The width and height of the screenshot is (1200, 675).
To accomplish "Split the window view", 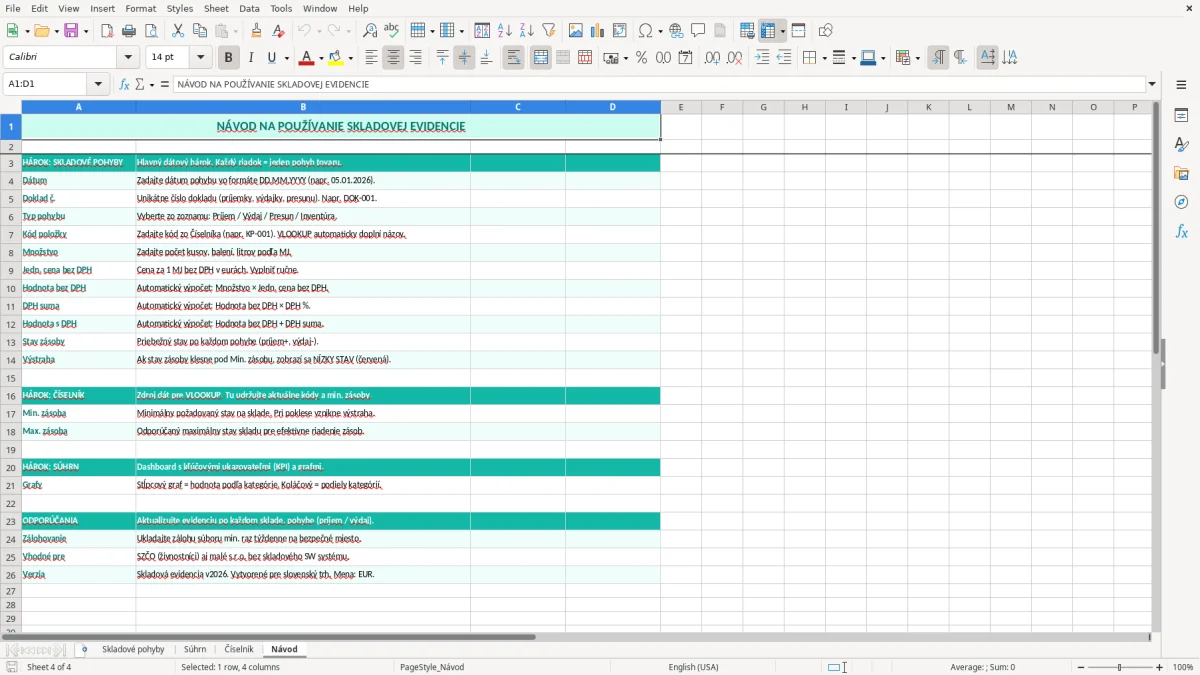I will [x=799, y=31].
